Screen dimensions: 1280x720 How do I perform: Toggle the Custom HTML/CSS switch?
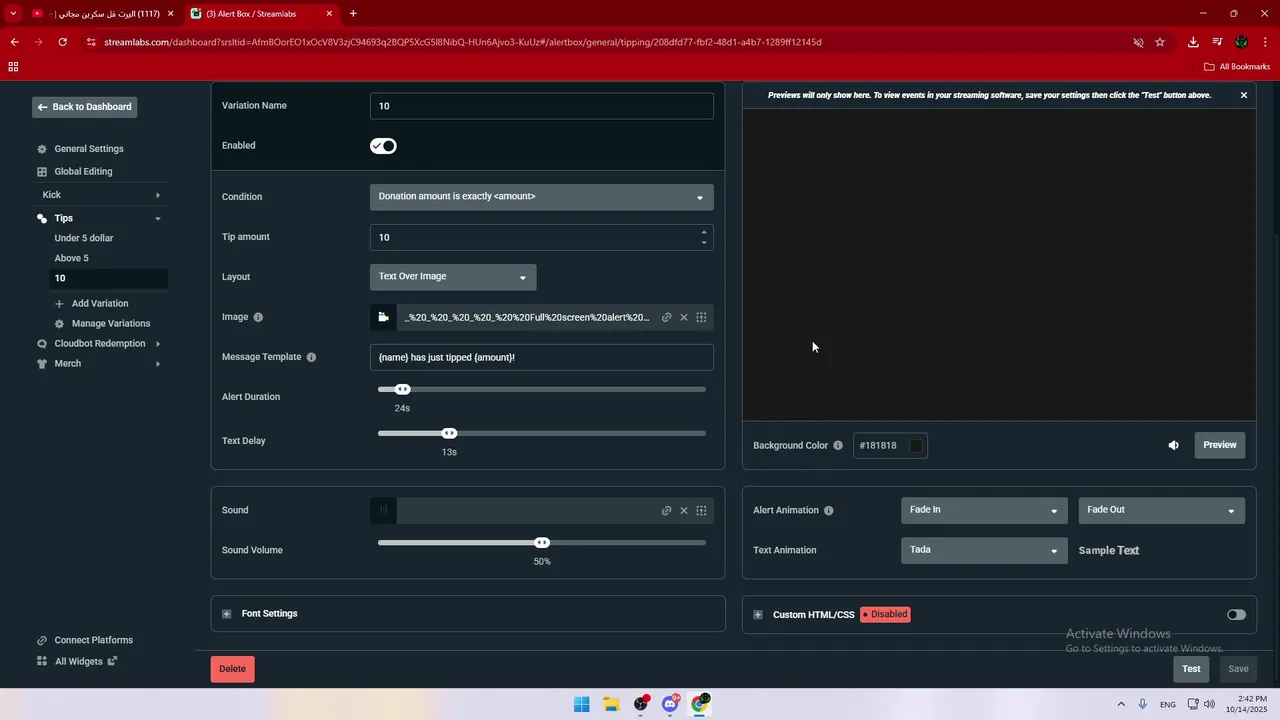1237,615
